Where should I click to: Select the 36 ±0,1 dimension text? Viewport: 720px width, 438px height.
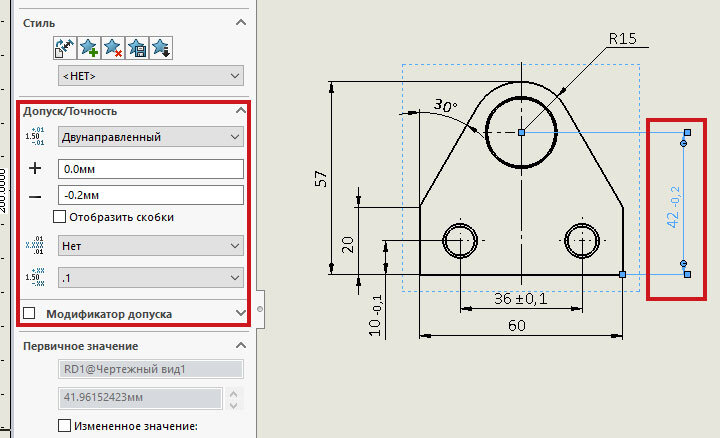click(x=521, y=299)
